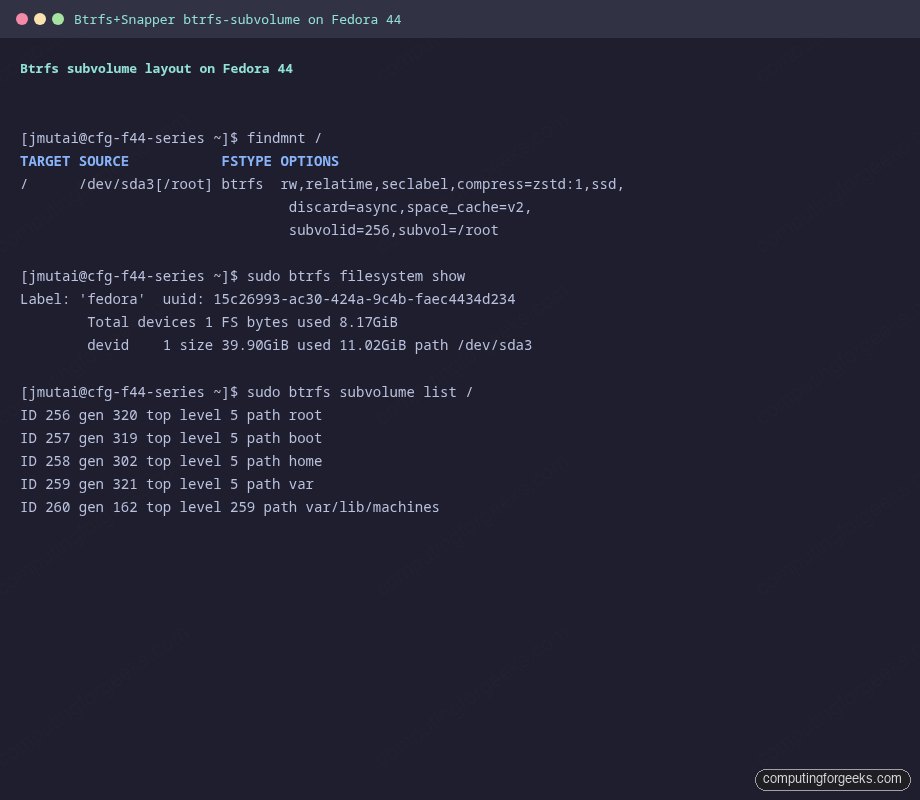Click the 'path /dev/sda3' text in devid line

tap(473, 345)
